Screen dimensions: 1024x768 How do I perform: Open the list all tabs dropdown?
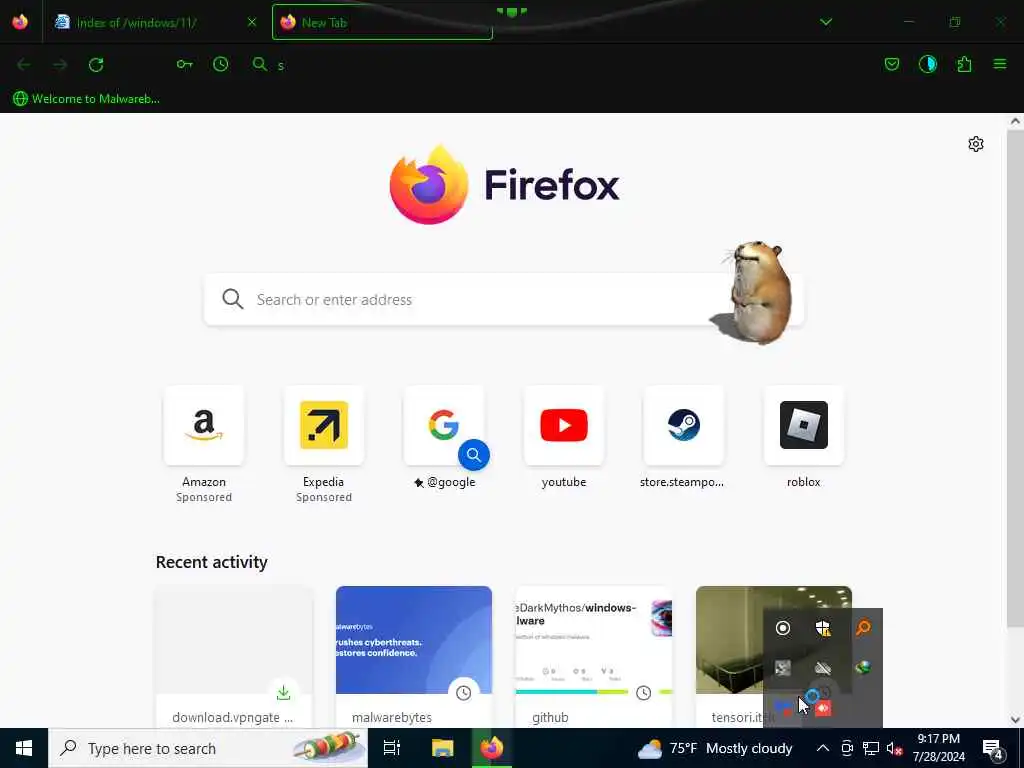(826, 22)
